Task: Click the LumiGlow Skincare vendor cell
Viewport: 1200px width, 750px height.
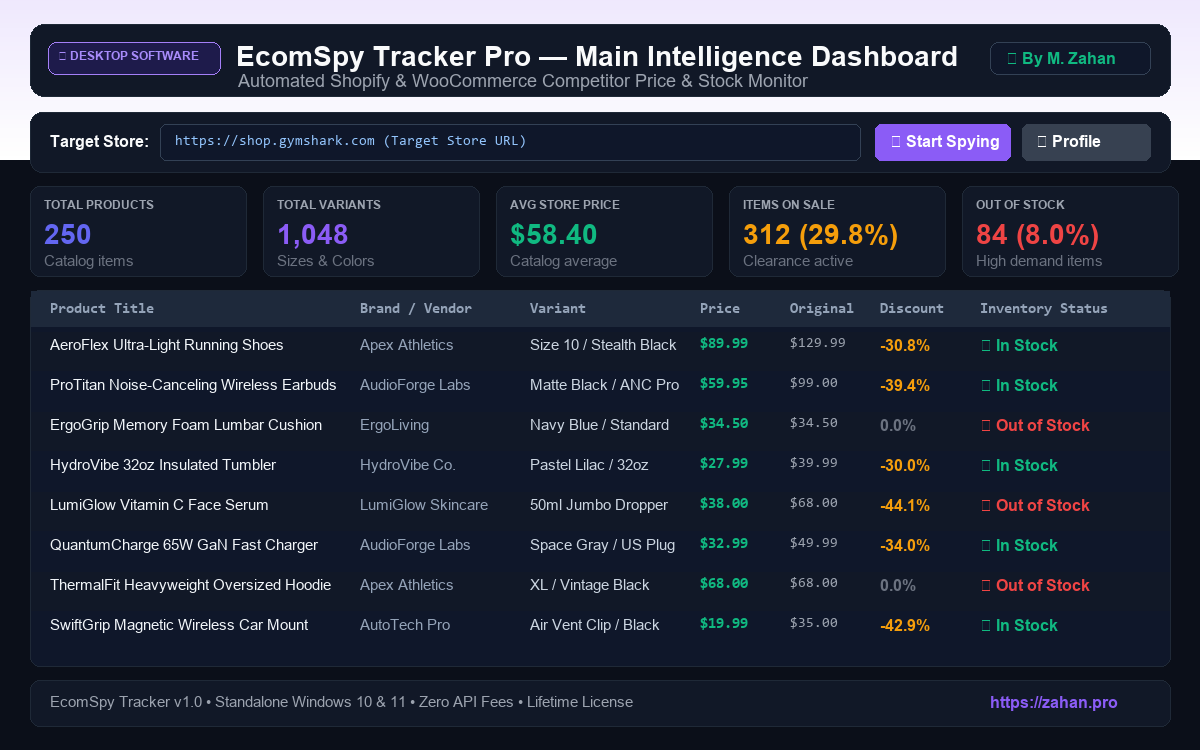Action: coord(424,505)
